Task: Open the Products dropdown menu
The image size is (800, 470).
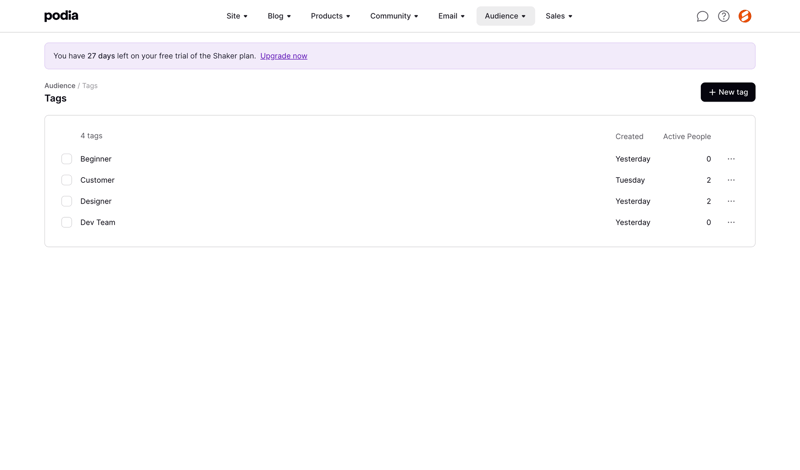Action: (330, 16)
